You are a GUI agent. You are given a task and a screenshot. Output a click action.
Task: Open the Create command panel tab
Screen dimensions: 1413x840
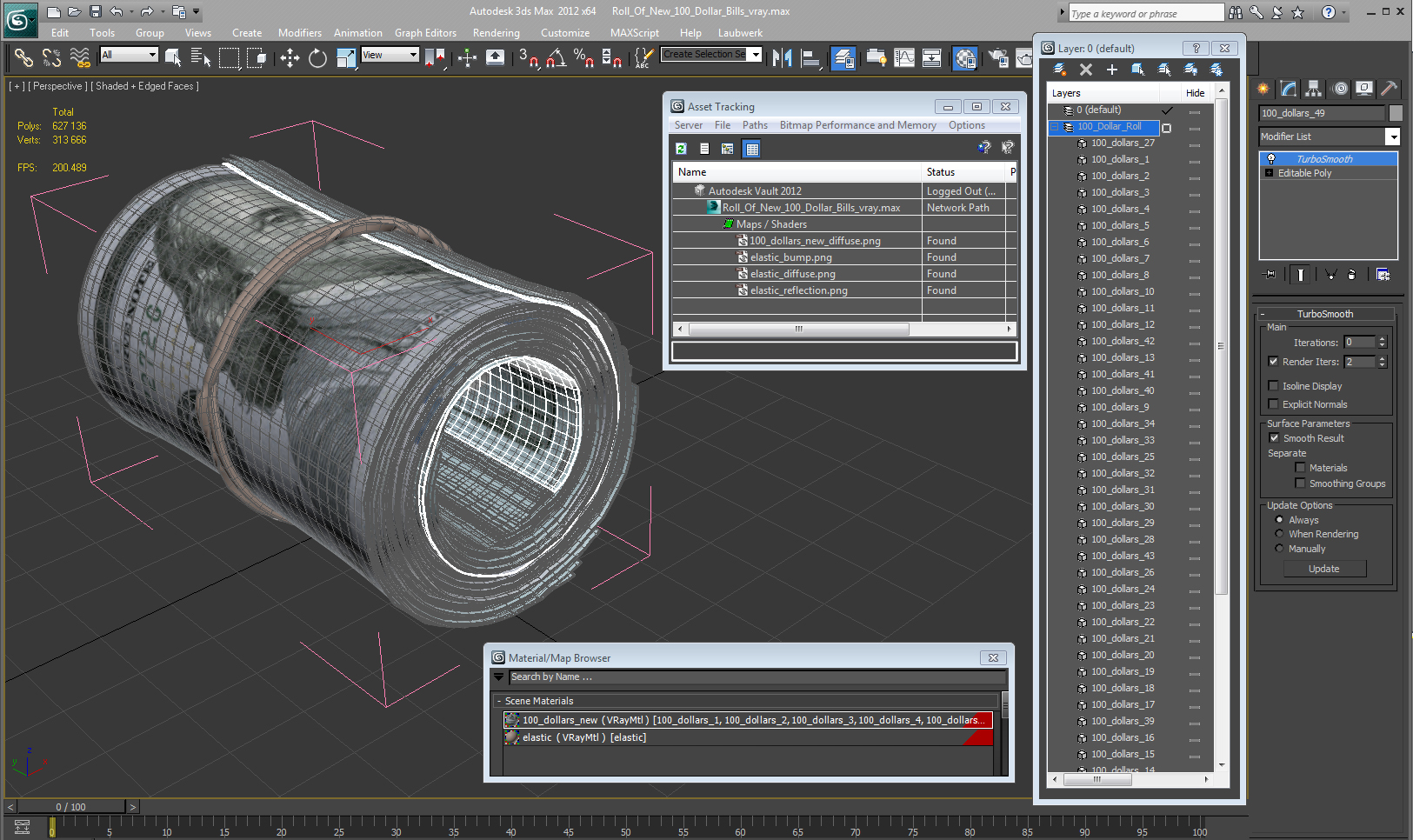(x=1263, y=89)
